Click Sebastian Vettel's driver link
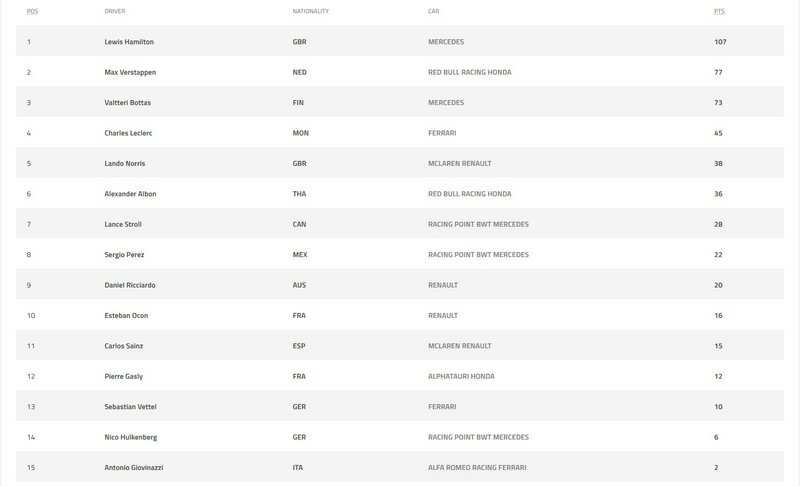This screenshot has height=486, width=800. pos(129,406)
